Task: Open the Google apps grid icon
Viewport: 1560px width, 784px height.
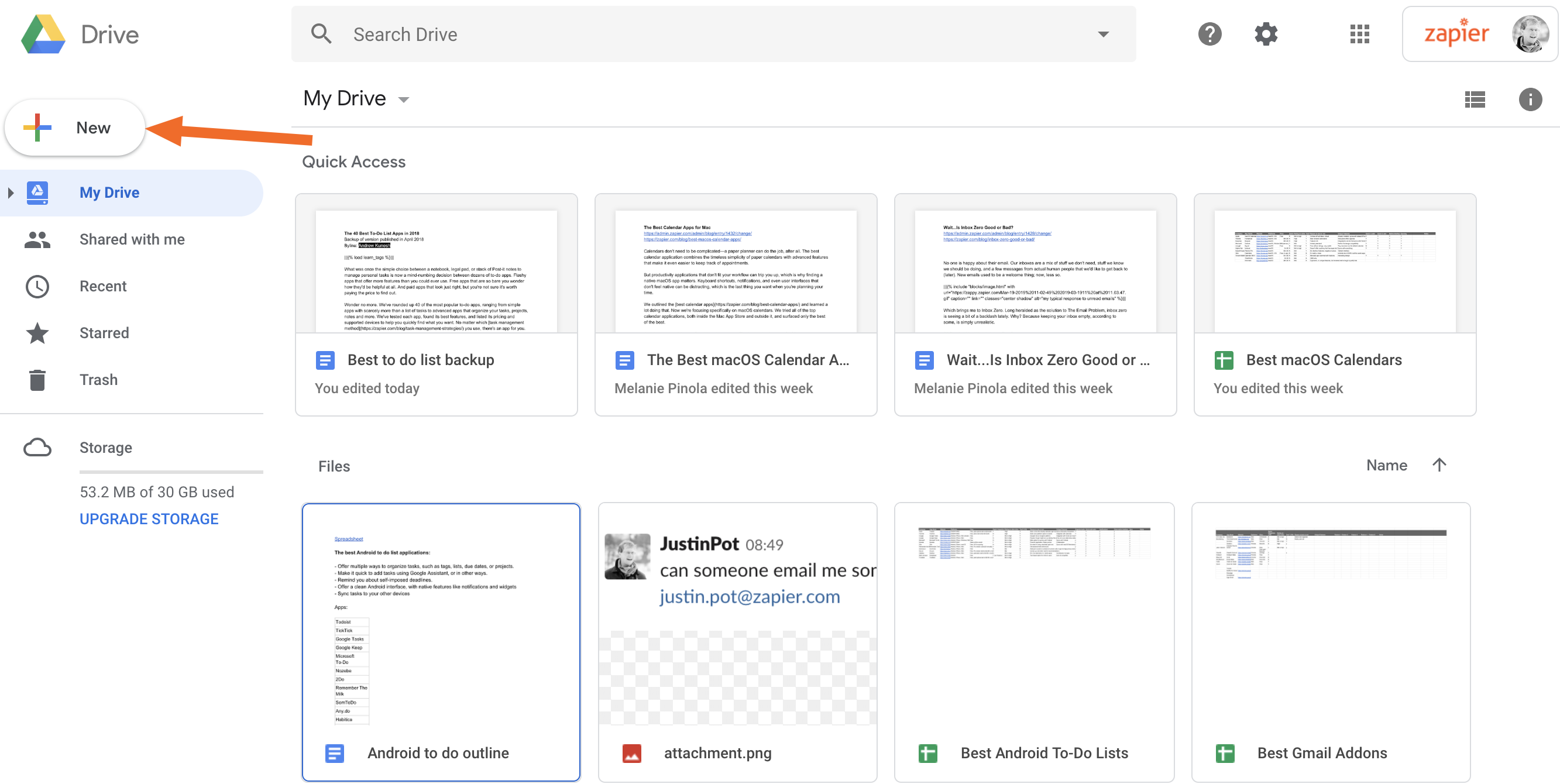Action: coord(1359,34)
